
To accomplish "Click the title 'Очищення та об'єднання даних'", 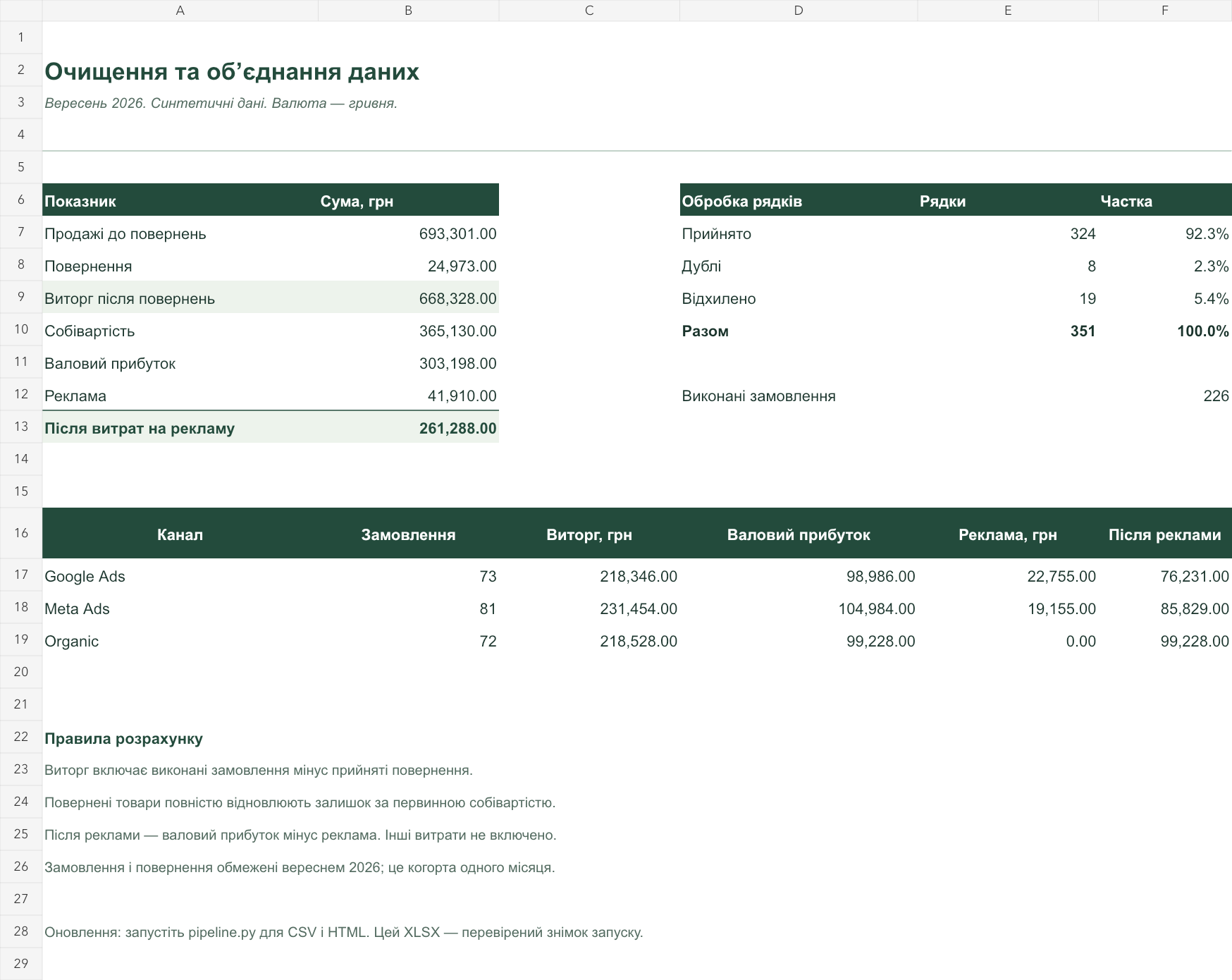I will point(232,71).
